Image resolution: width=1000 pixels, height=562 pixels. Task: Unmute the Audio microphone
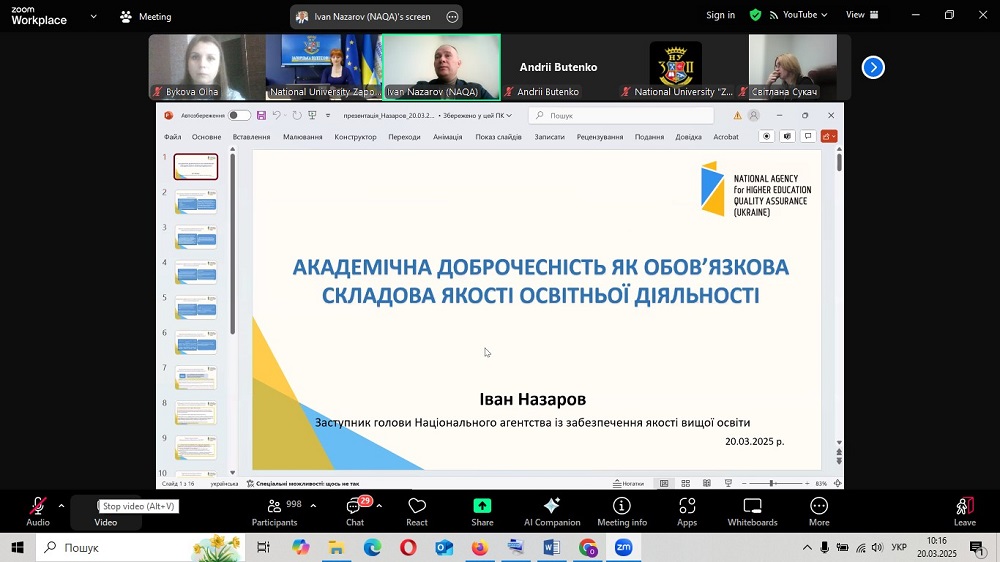(x=38, y=510)
